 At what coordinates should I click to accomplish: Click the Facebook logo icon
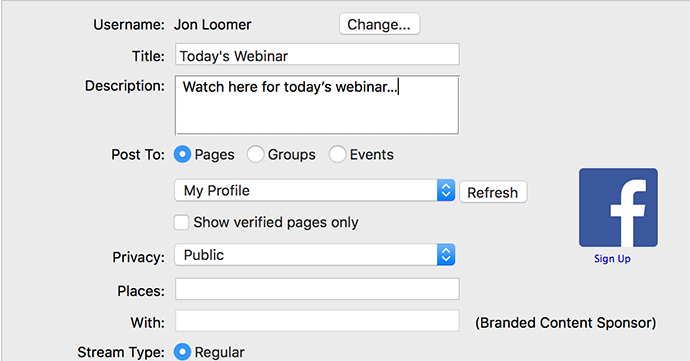(618, 207)
